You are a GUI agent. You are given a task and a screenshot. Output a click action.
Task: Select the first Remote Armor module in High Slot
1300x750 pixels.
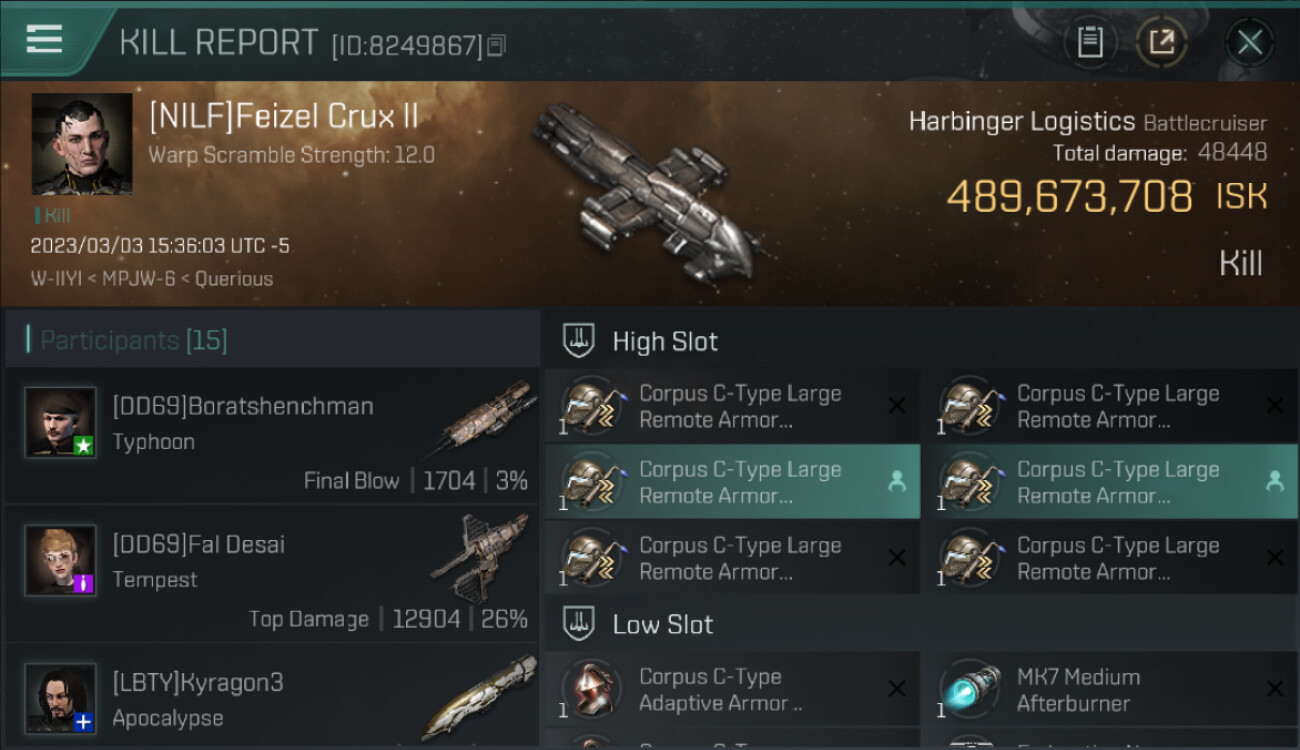pos(732,406)
